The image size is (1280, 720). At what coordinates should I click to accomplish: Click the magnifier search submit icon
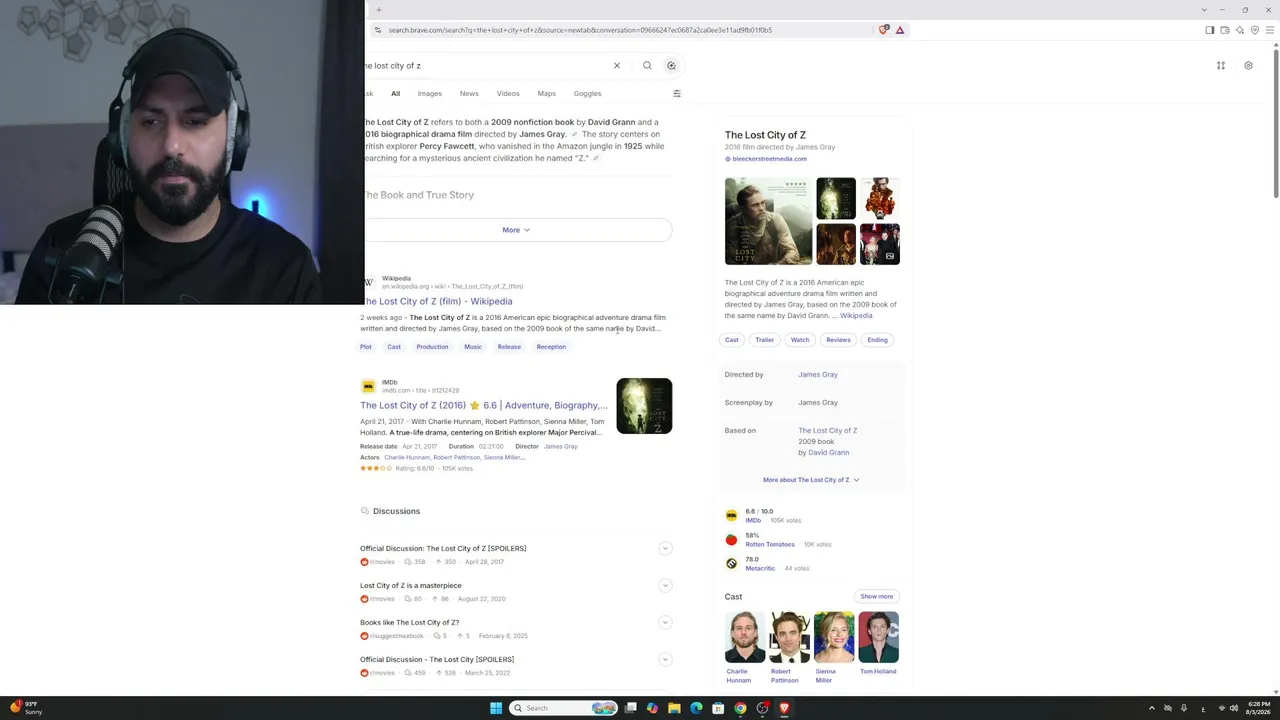click(x=647, y=66)
